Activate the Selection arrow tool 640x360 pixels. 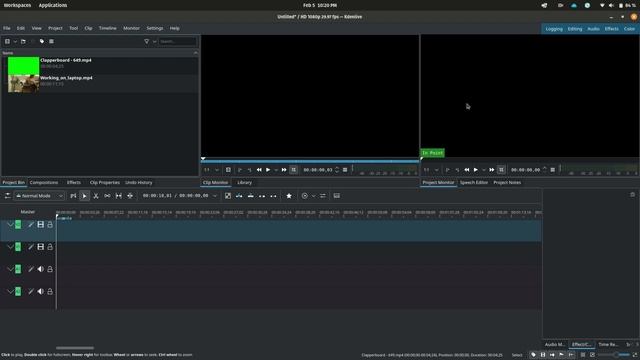click(84, 196)
